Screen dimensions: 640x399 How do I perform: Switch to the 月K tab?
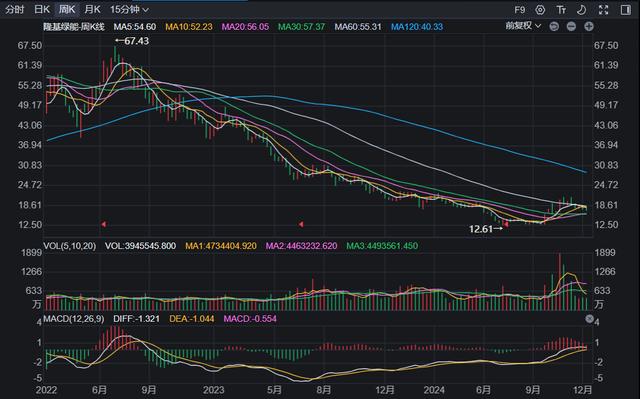(92, 9)
